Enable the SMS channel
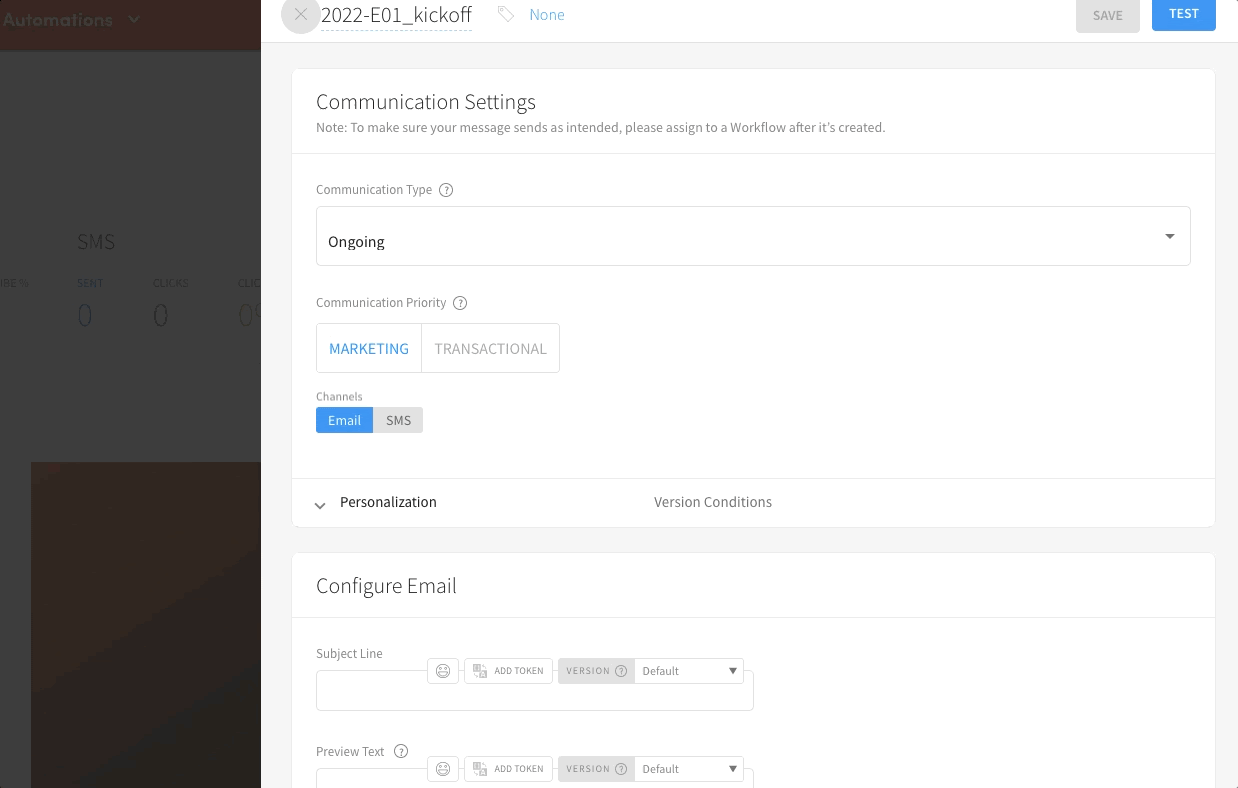This screenshot has height=788, width=1238. pyautogui.click(x=398, y=420)
